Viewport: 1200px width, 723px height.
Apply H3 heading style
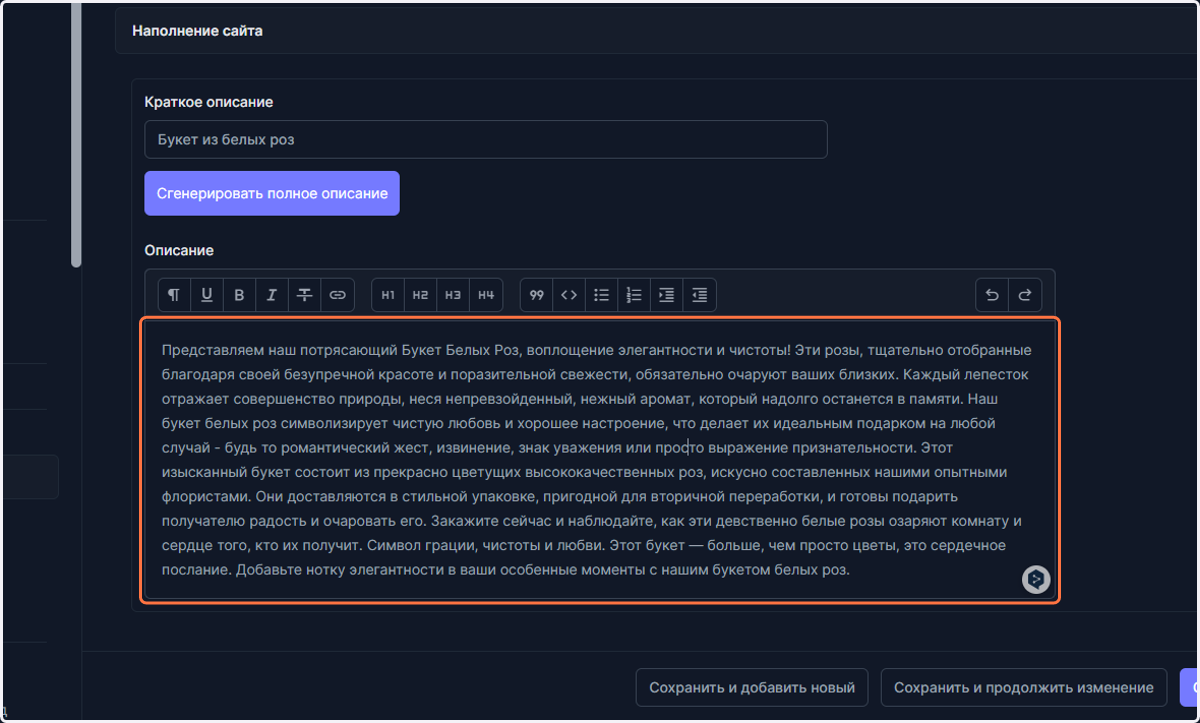[453, 295]
